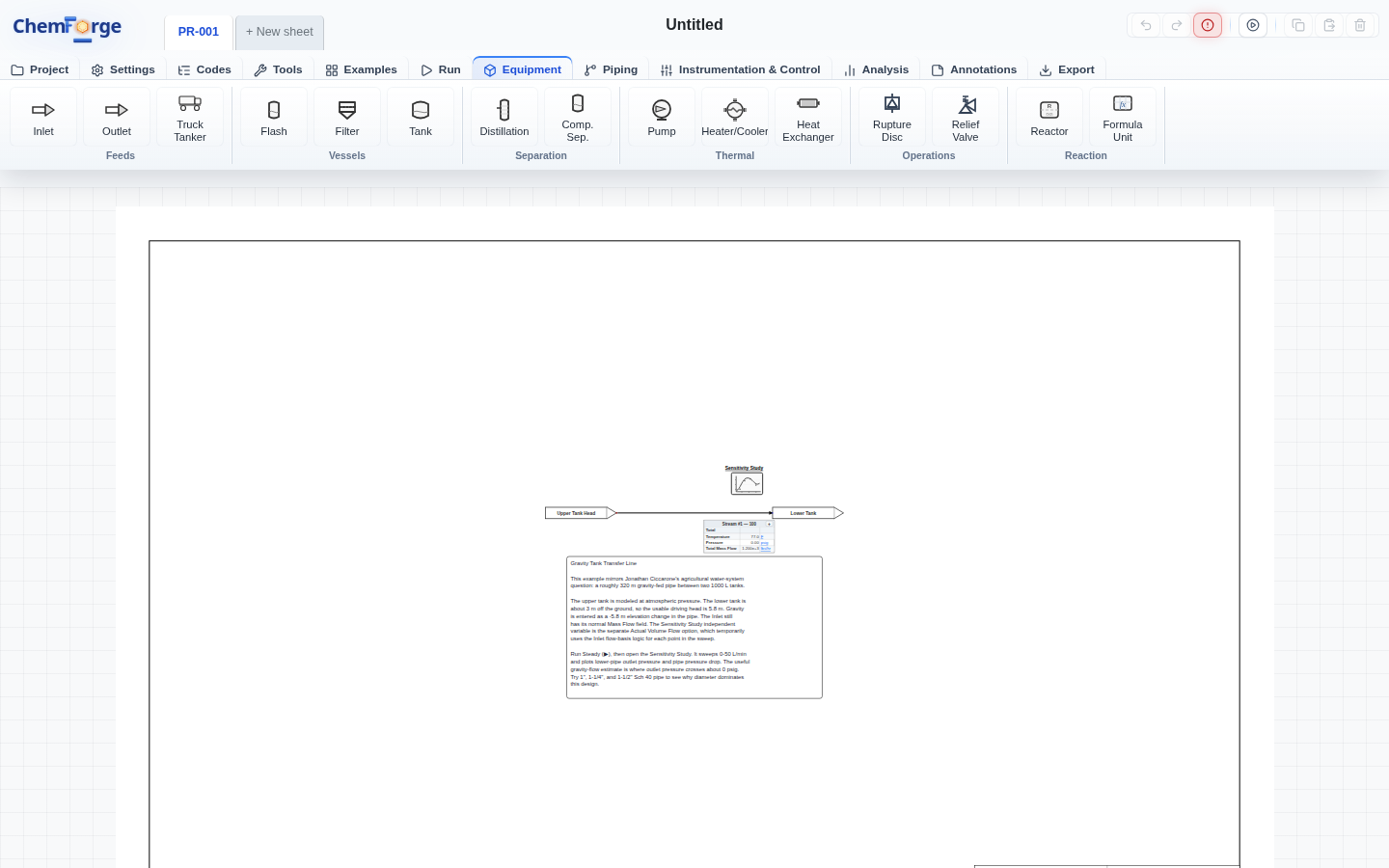Add a Formula Unit block
The height and width of the screenshot is (868, 1389).
tap(1123, 117)
